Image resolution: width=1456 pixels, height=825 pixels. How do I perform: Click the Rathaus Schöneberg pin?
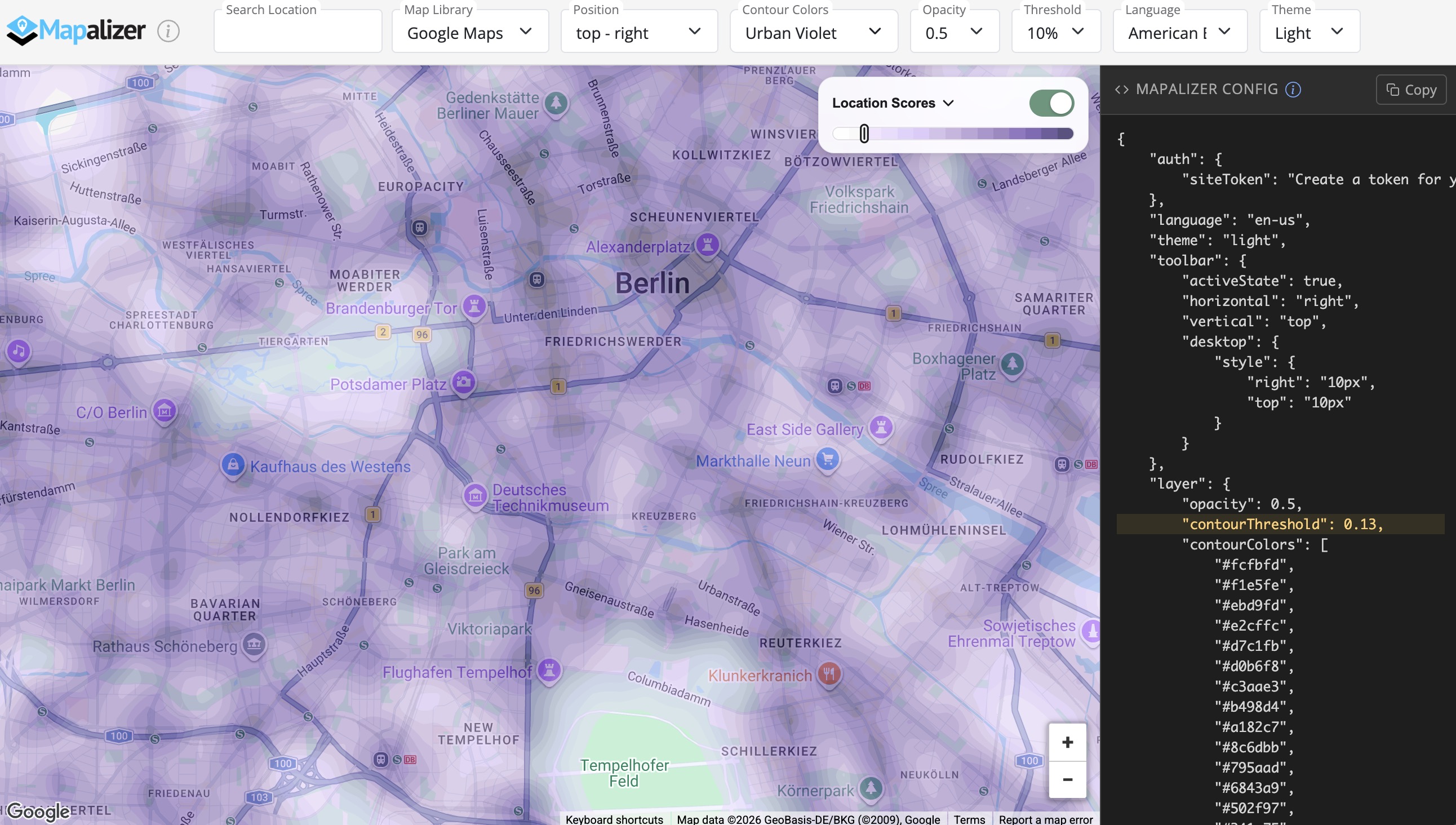click(x=254, y=645)
